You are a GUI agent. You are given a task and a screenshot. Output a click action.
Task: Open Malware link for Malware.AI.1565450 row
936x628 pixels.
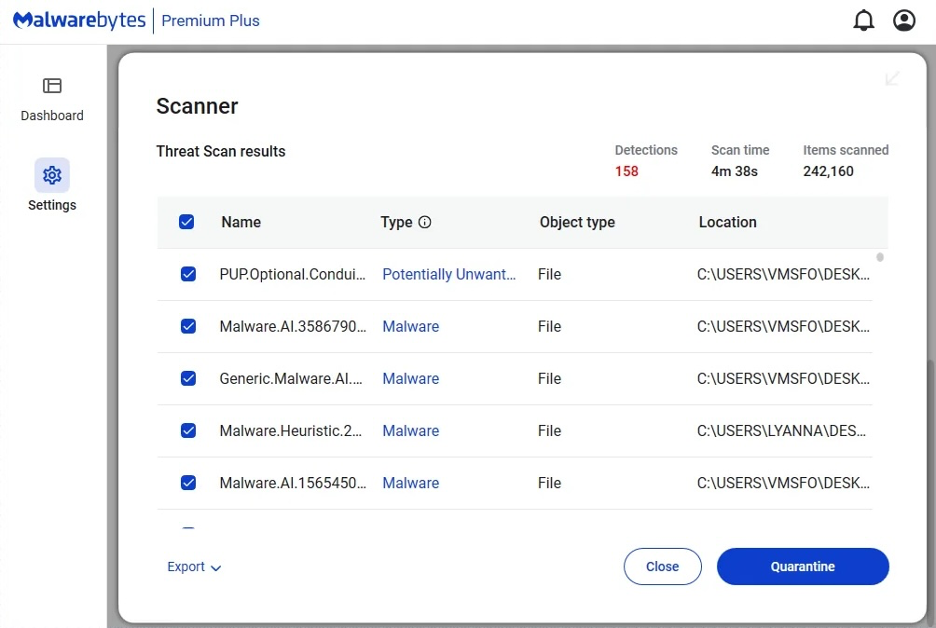(x=411, y=482)
